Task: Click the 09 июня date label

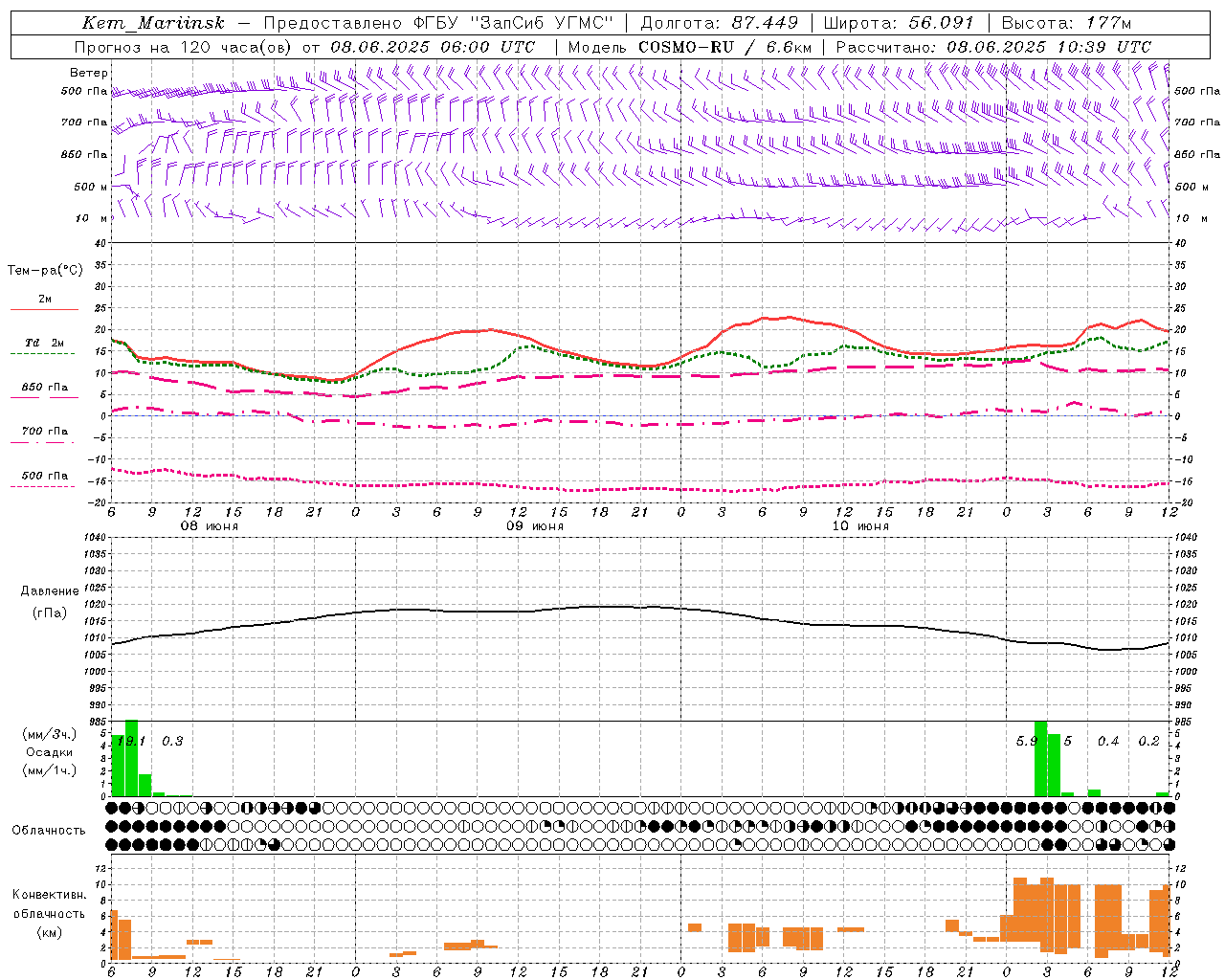Action: tap(535, 526)
